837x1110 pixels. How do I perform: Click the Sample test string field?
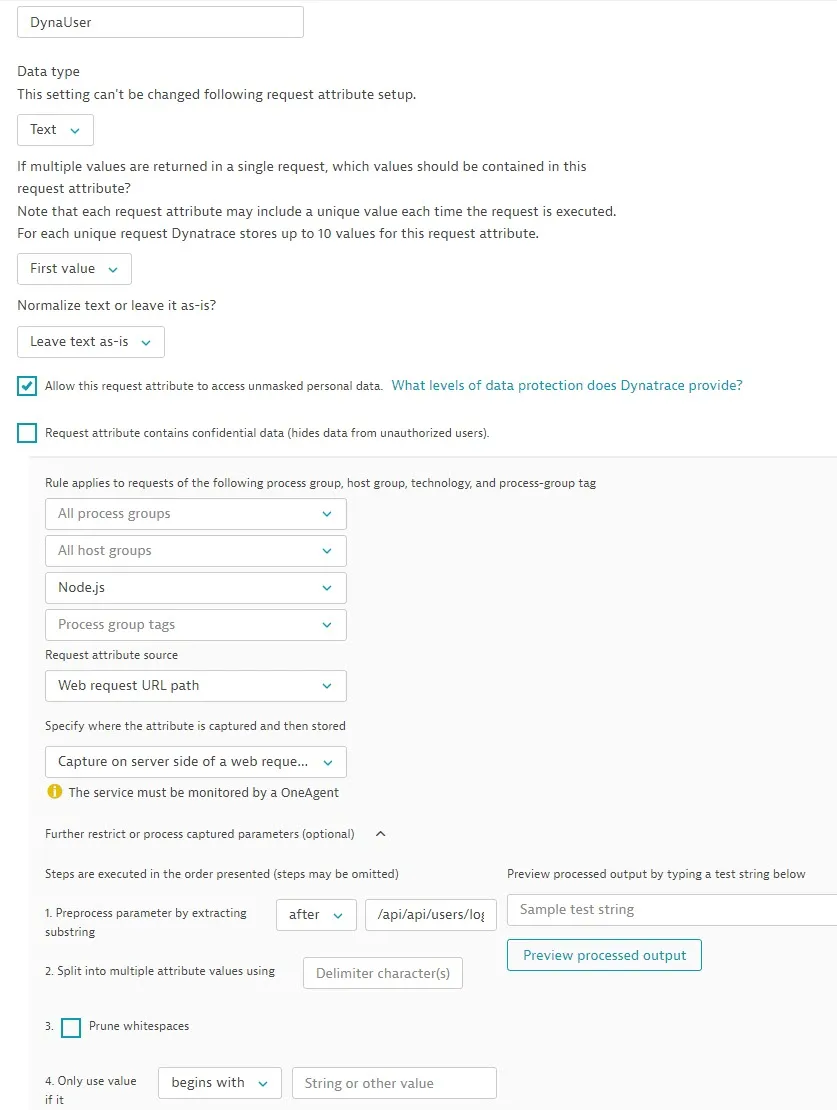(670, 910)
